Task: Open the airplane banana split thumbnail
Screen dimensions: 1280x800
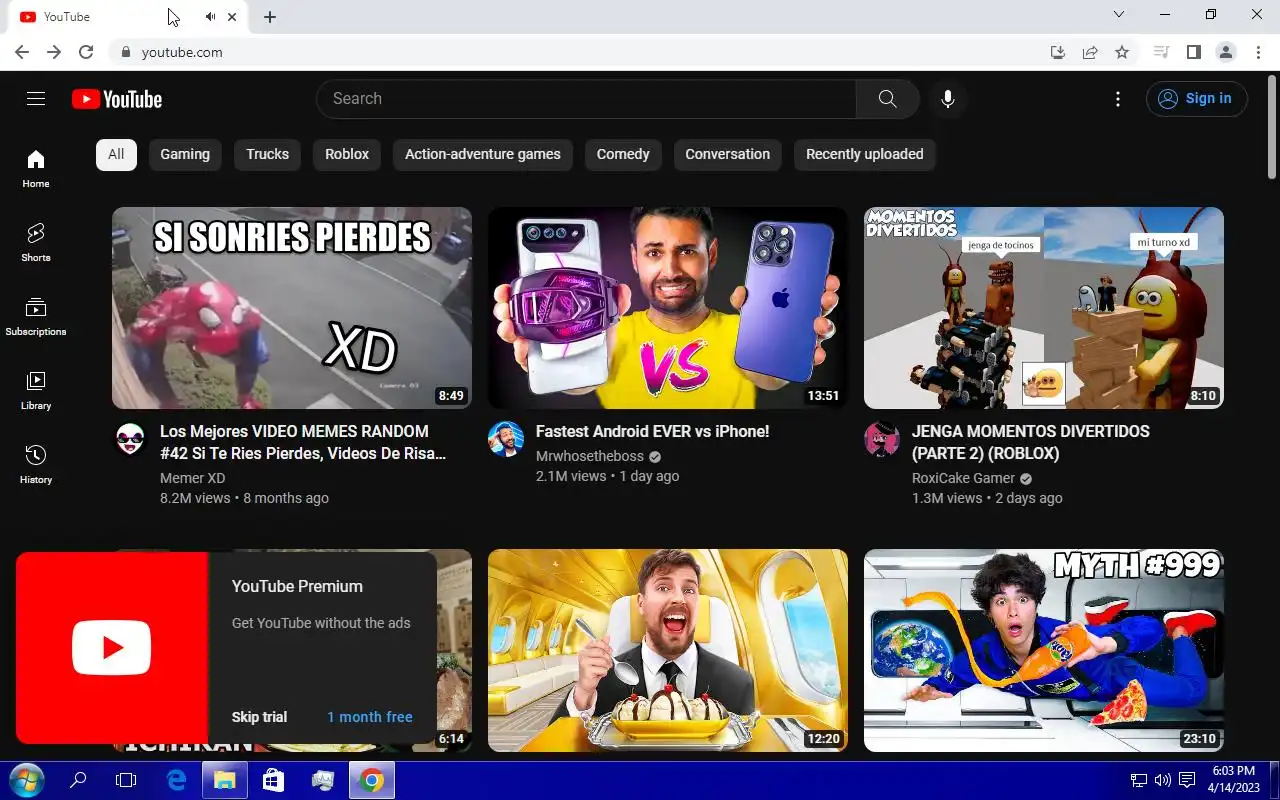Action: [x=668, y=650]
